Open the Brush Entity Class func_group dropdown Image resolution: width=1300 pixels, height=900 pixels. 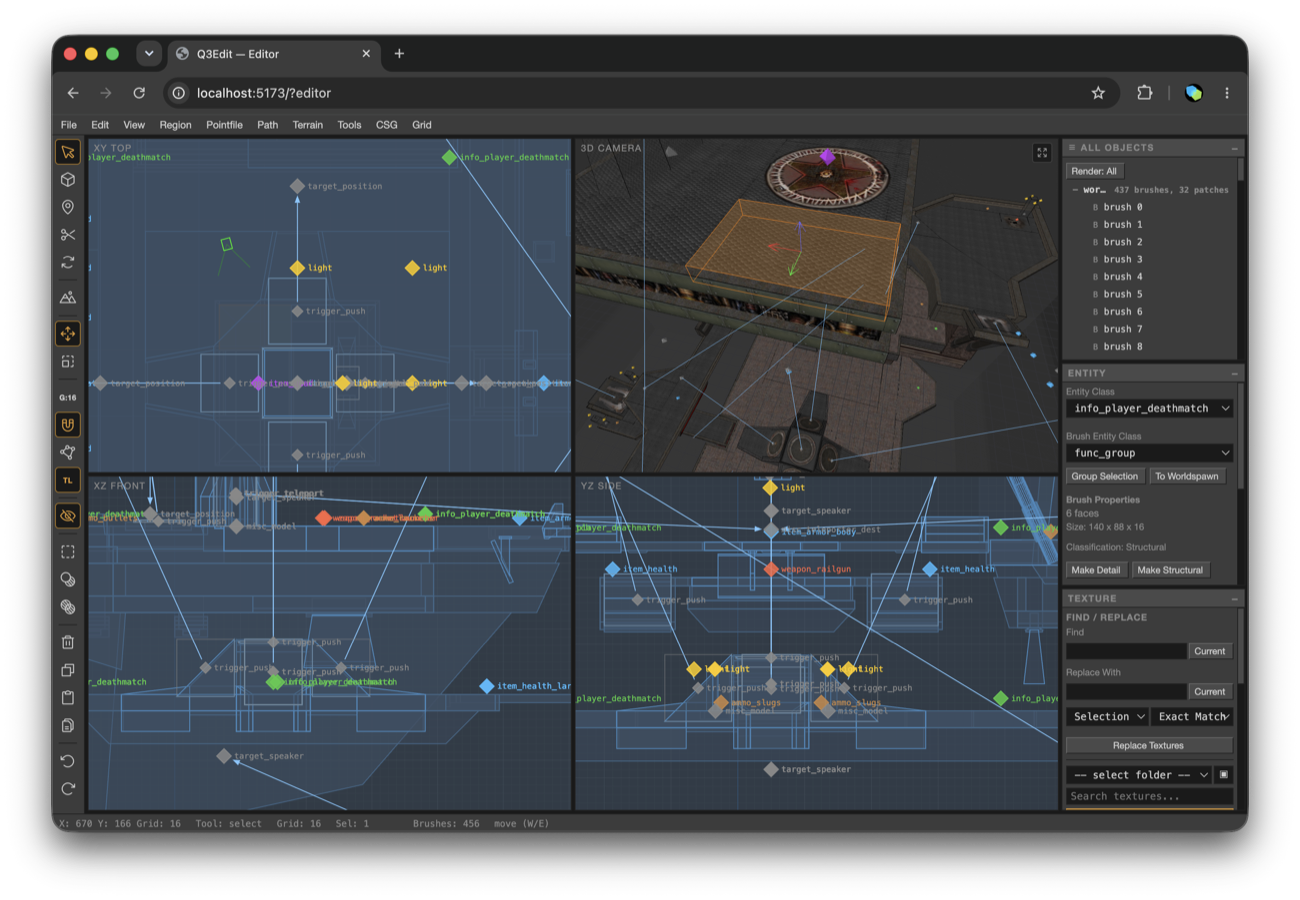(1149, 453)
